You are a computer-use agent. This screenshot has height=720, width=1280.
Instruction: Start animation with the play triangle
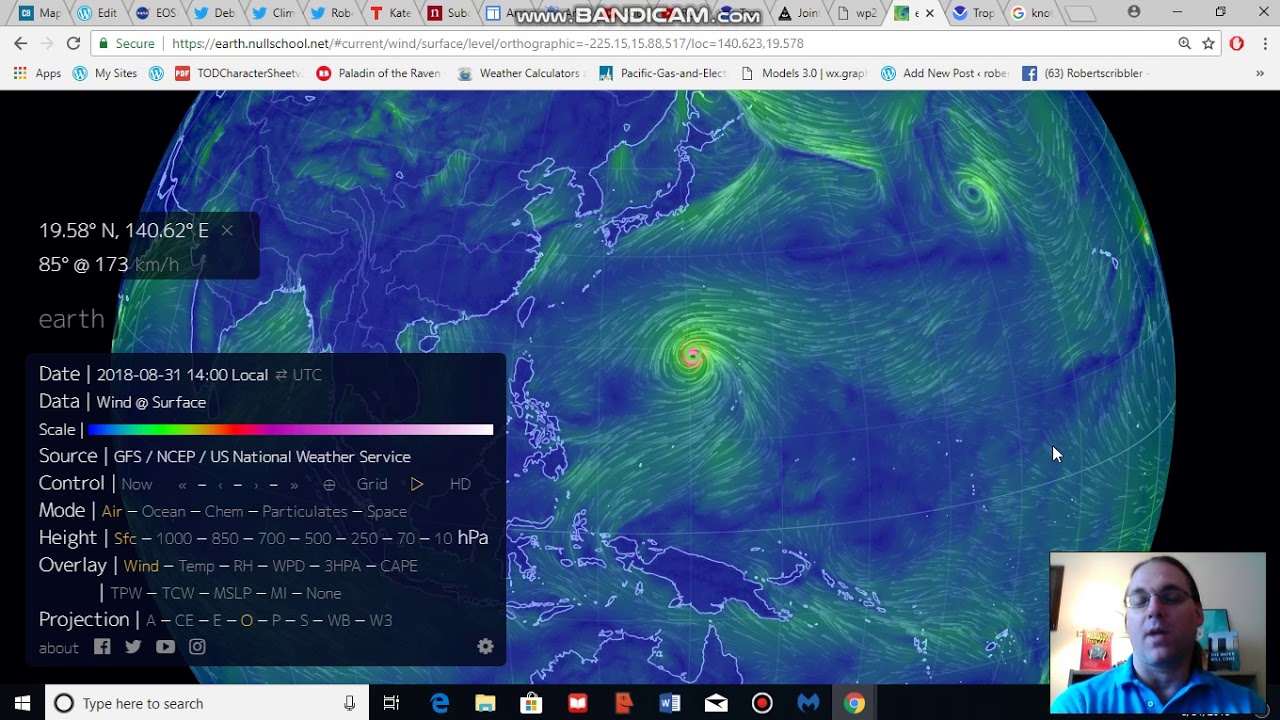(417, 484)
